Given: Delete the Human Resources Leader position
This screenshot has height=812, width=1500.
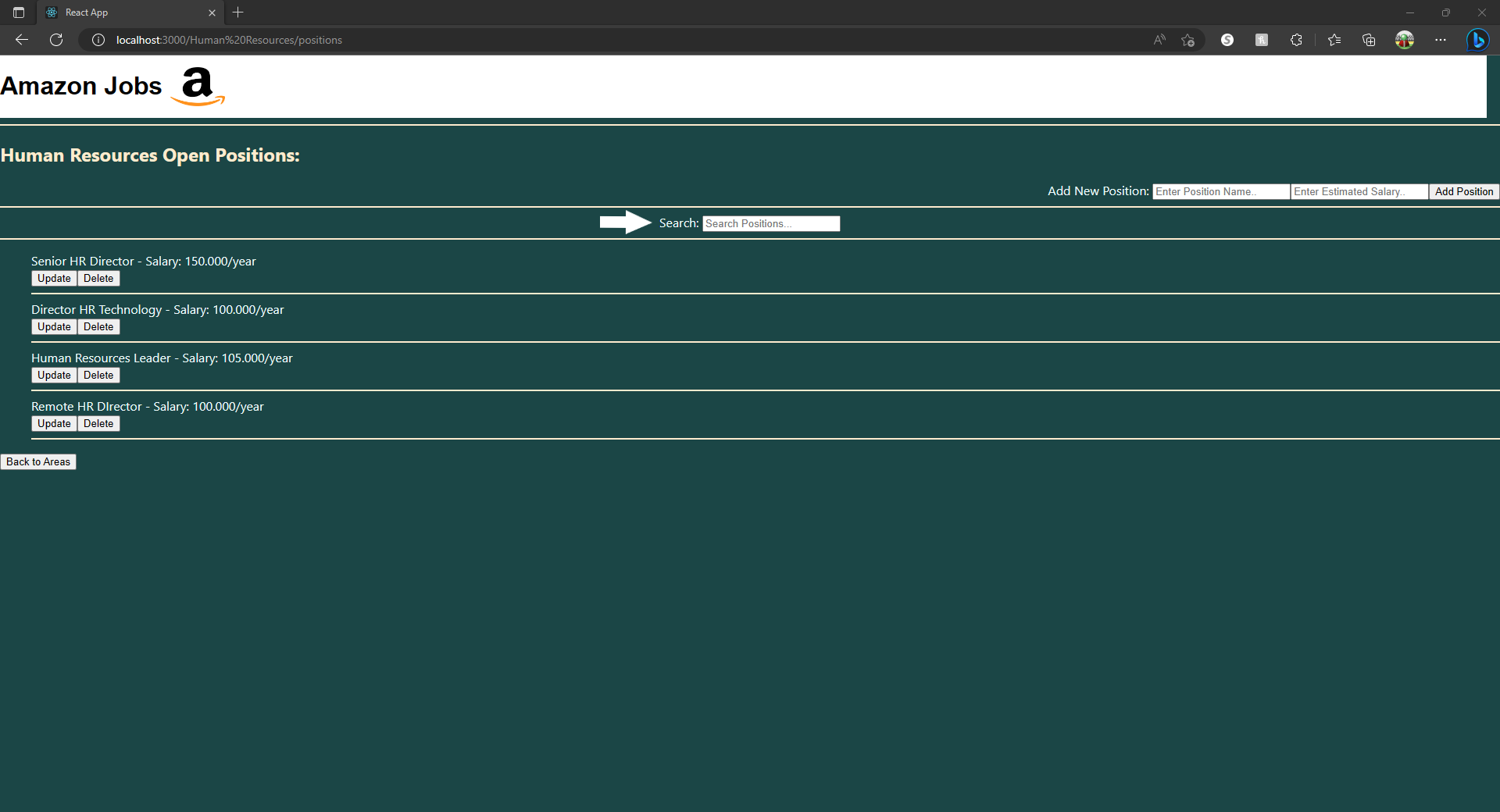Looking at the screenshot, I should (98, 376).
